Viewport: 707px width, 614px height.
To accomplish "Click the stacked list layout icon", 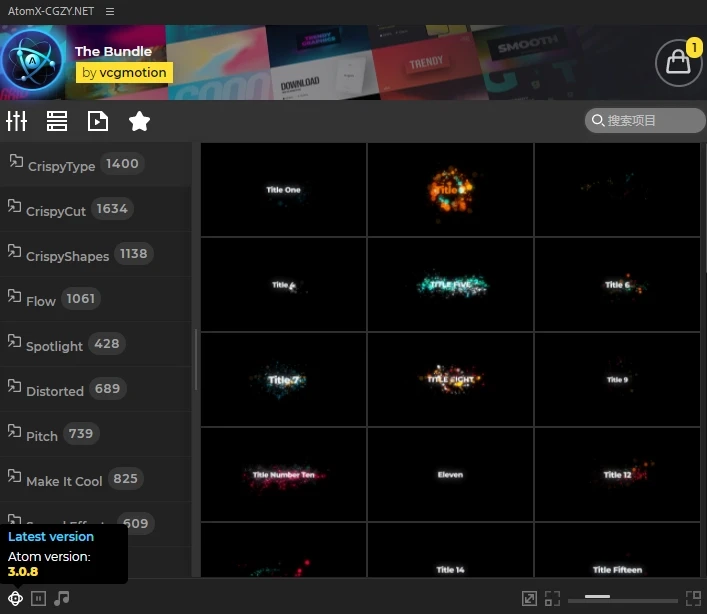I will [x=57, y=121].
